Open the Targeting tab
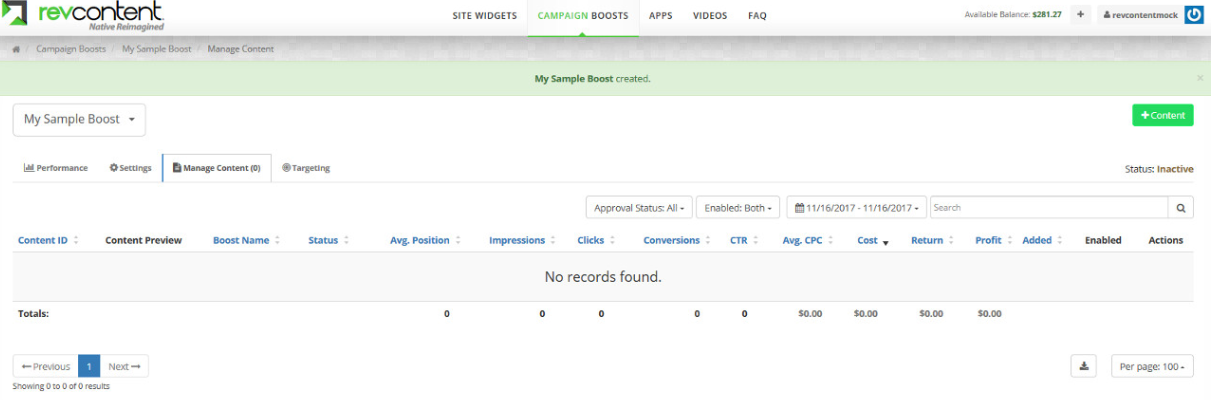1211x400 pixels. click(x=306, y=168)
